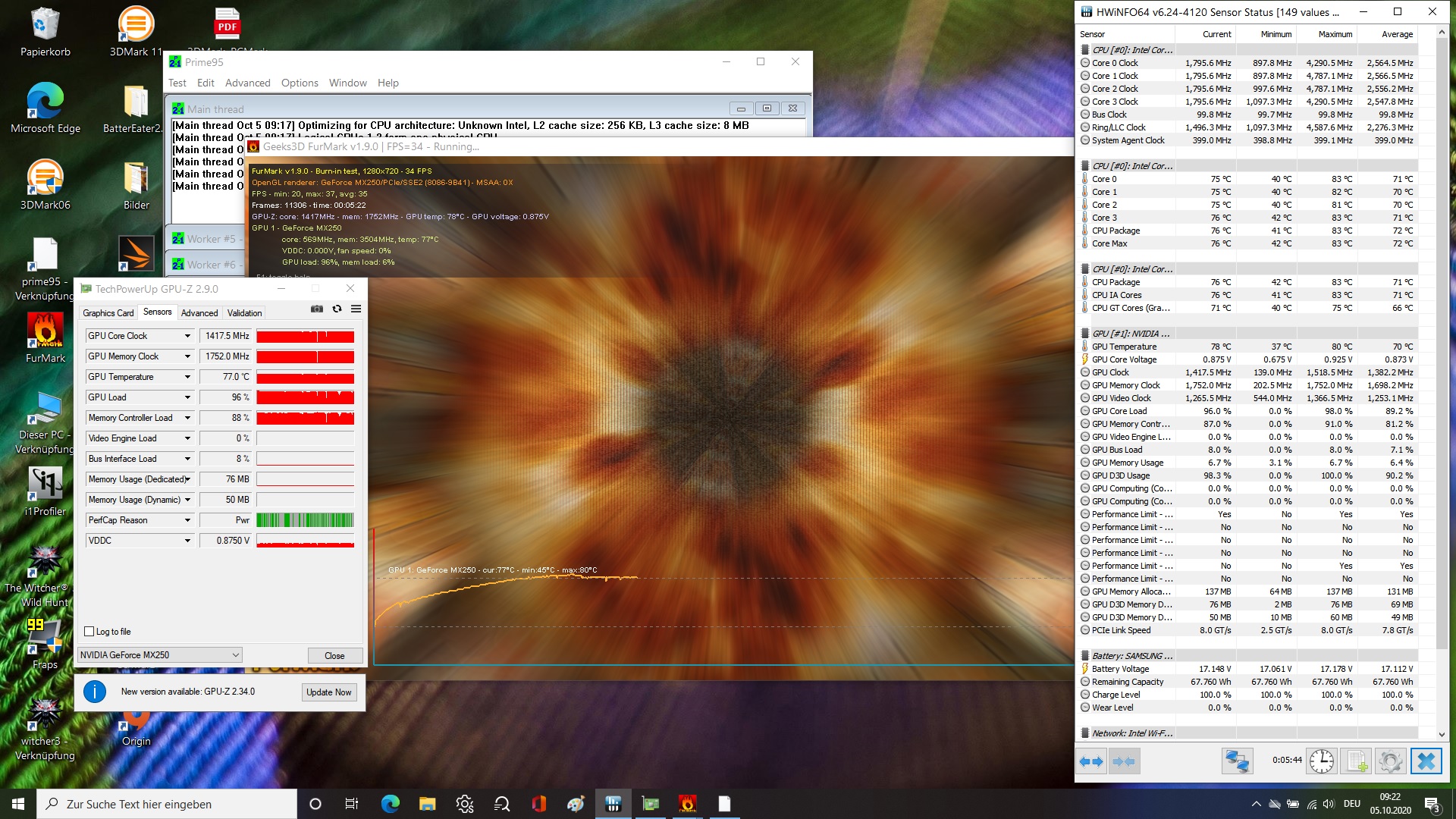Click Core 0 Clock row in HWiNFO

[x=1247, y=63]
